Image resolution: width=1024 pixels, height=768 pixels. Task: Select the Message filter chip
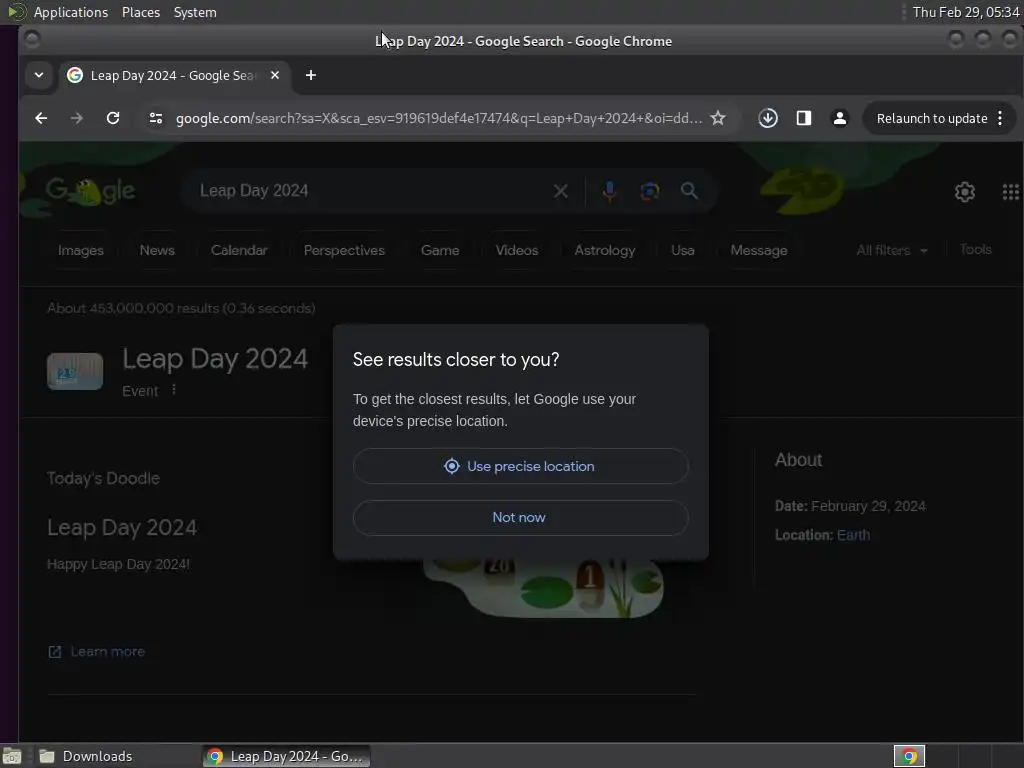pyautogui.click(x=759, y=250)
